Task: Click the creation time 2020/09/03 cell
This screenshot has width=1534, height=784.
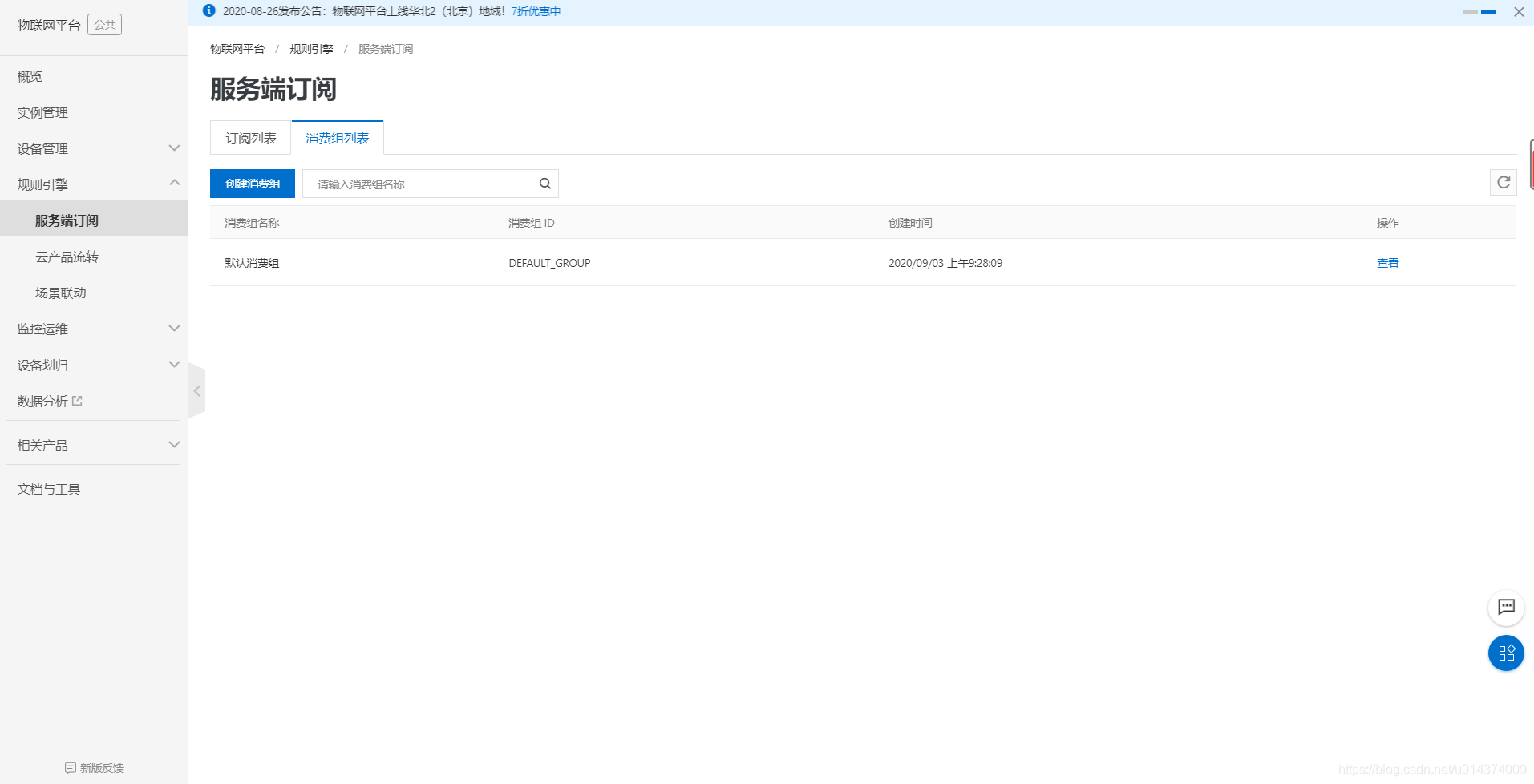Action: click(945, 263)
